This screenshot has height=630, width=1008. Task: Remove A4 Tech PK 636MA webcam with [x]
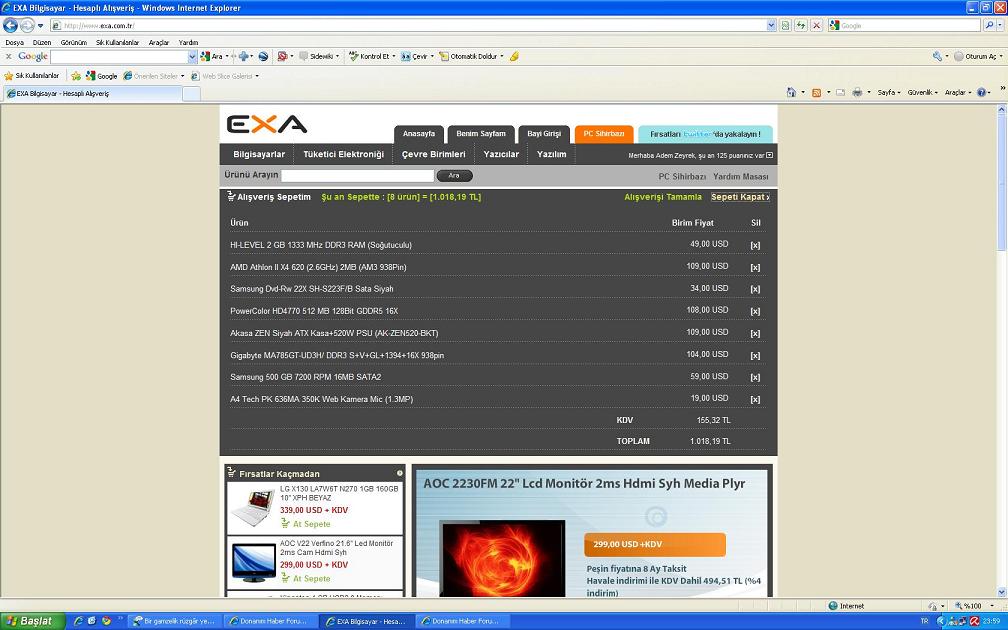click(x=755, y=399)
